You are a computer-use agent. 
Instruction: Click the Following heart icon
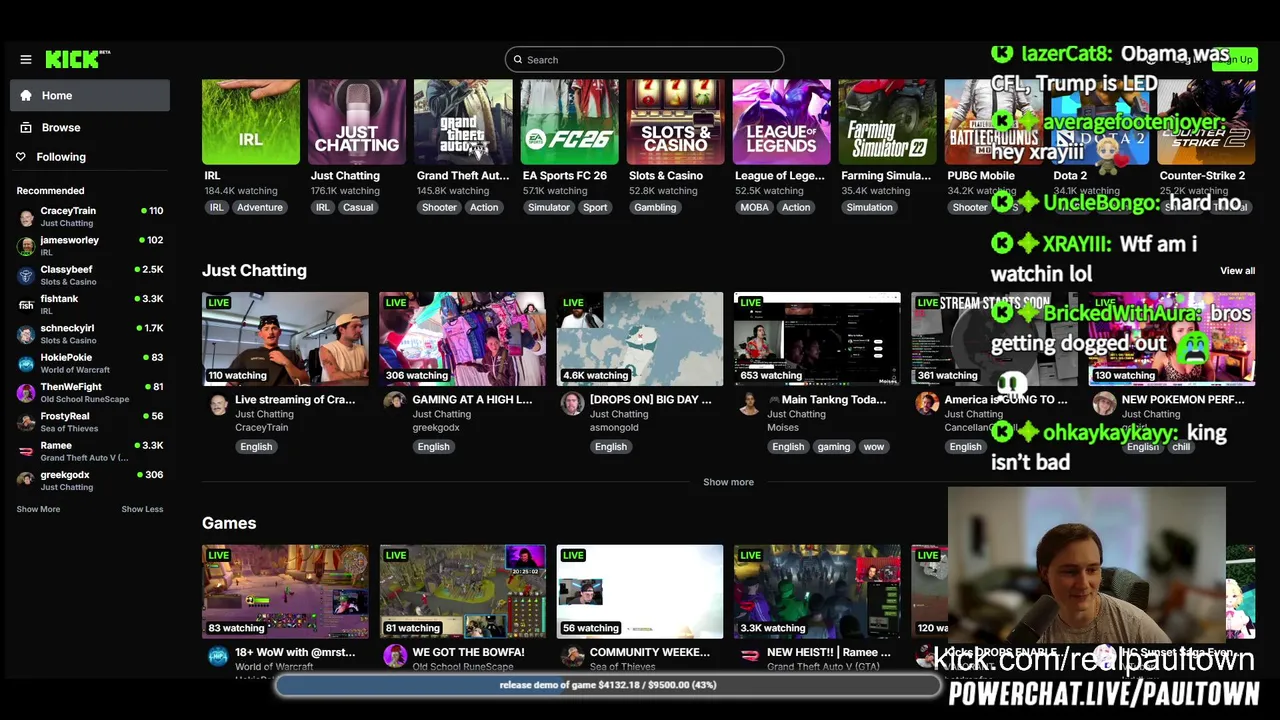[x=21, y=157]
